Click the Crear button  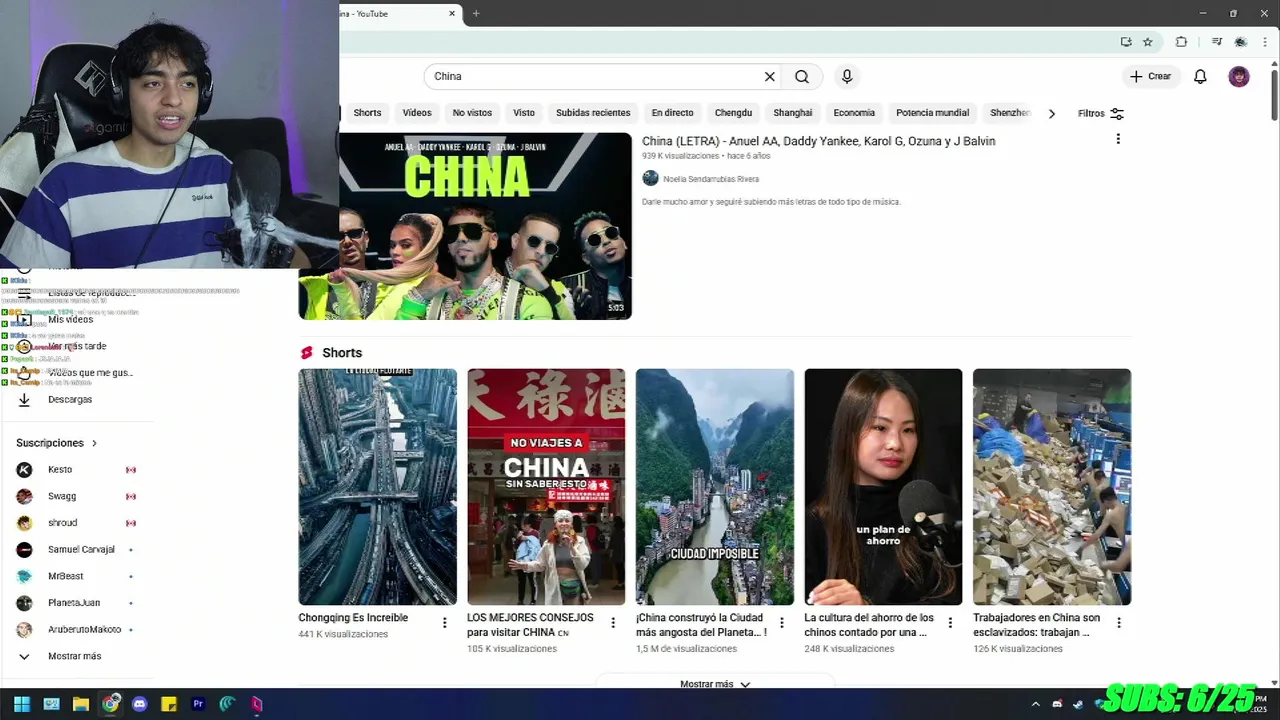pos(1150,76)
